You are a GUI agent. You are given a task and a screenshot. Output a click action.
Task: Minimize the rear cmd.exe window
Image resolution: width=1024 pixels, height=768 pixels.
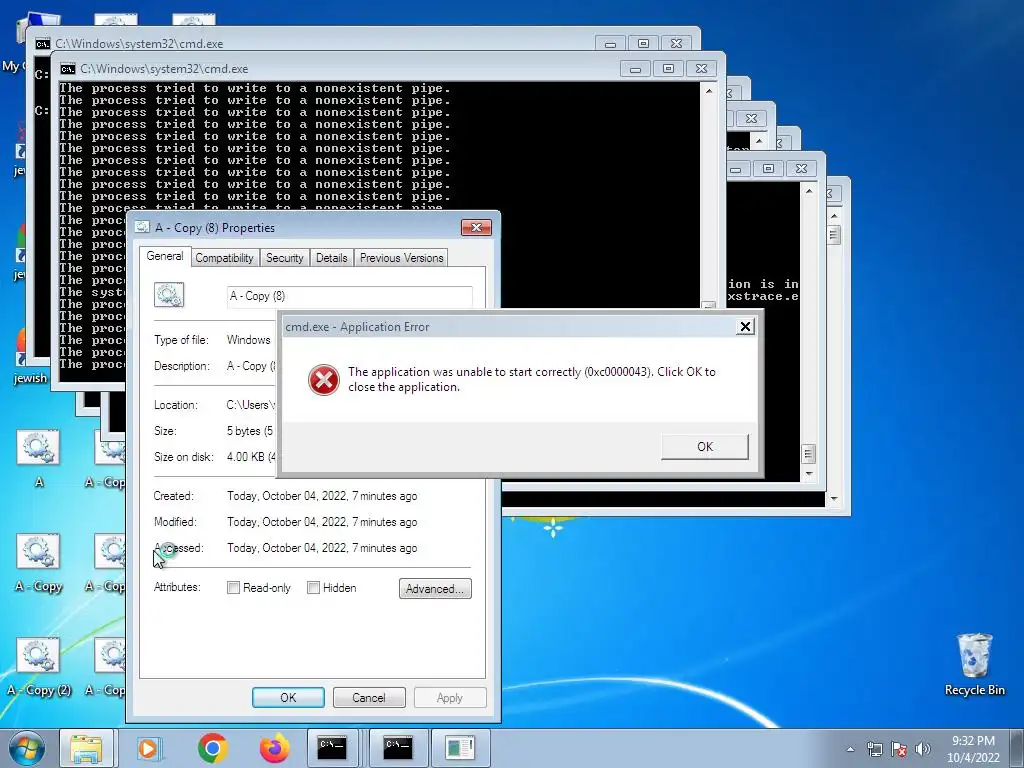610,44
